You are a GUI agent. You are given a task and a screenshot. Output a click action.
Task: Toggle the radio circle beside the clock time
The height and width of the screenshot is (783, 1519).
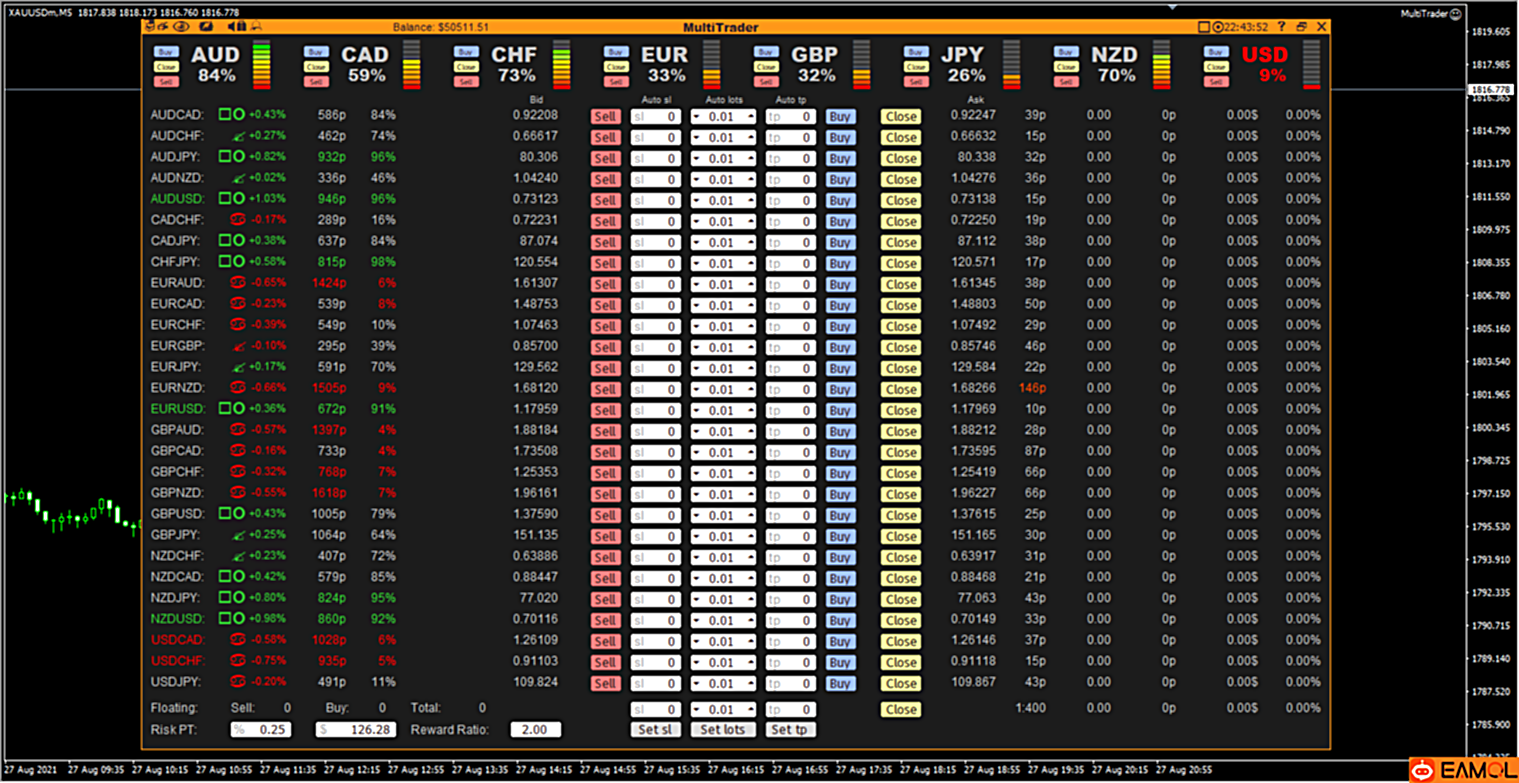point(1218,27)
